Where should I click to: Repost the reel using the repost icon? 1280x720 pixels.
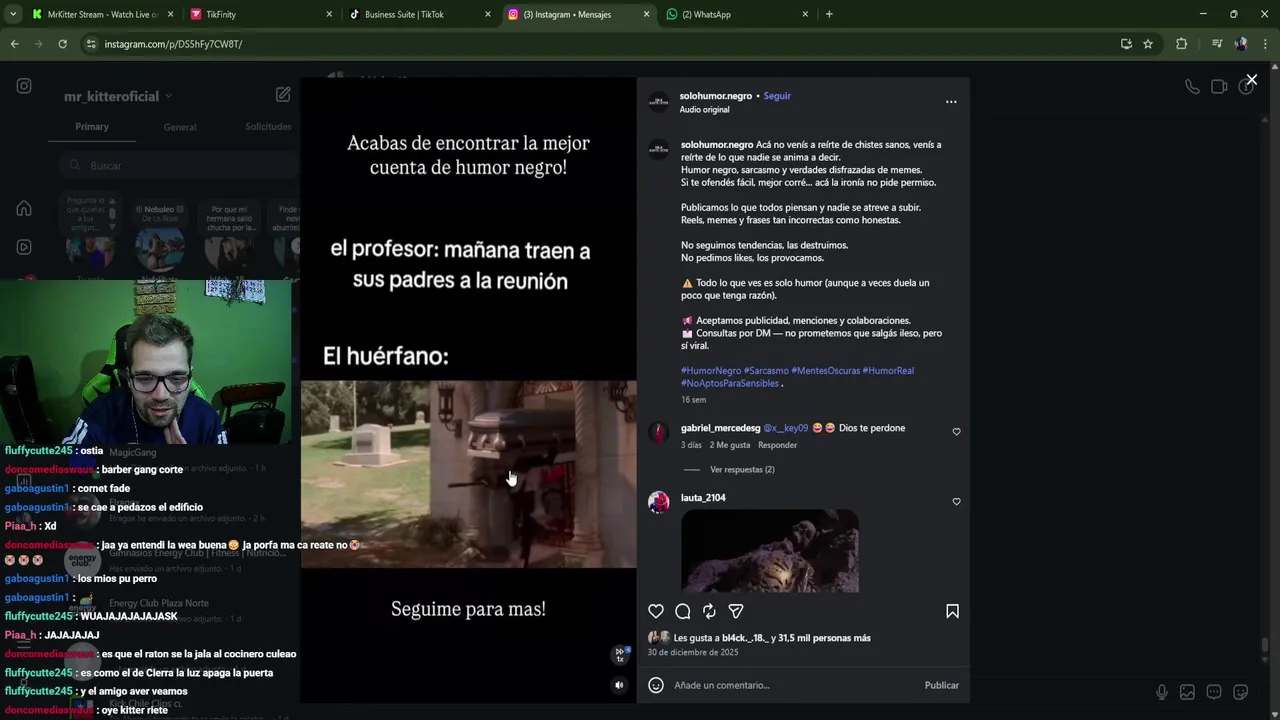point(709,611)
